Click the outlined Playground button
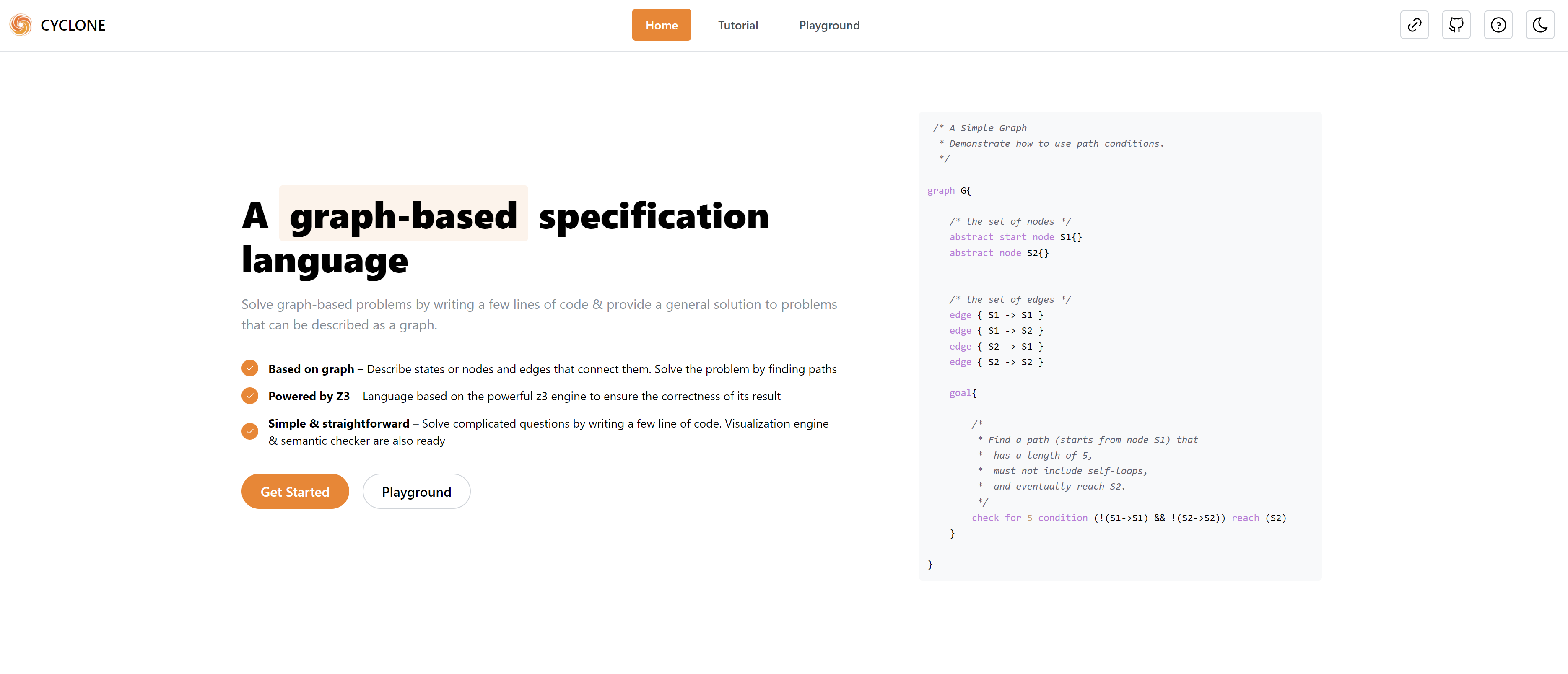 coord(416,492)
